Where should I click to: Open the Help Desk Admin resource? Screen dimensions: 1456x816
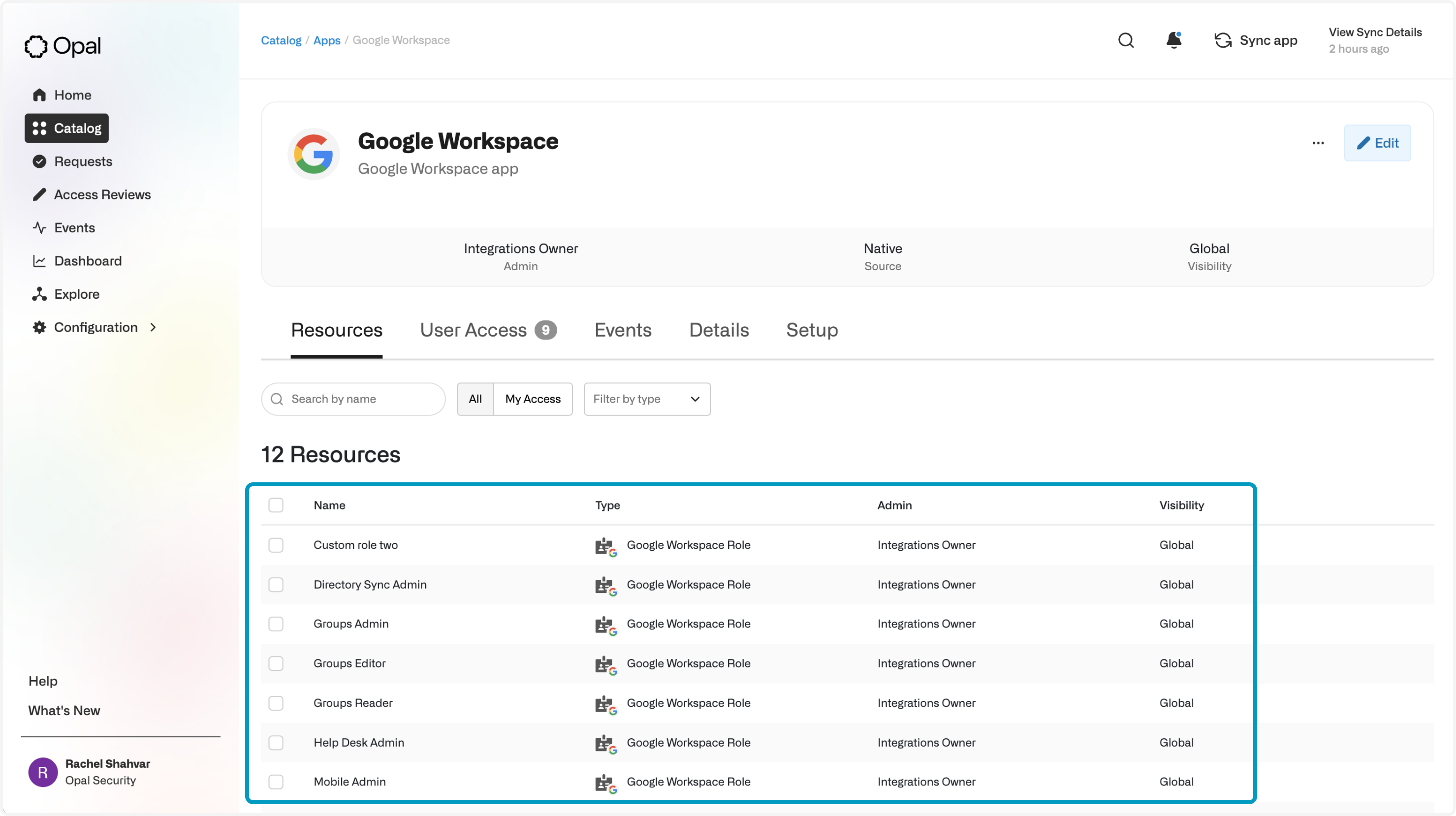[359, 743]
